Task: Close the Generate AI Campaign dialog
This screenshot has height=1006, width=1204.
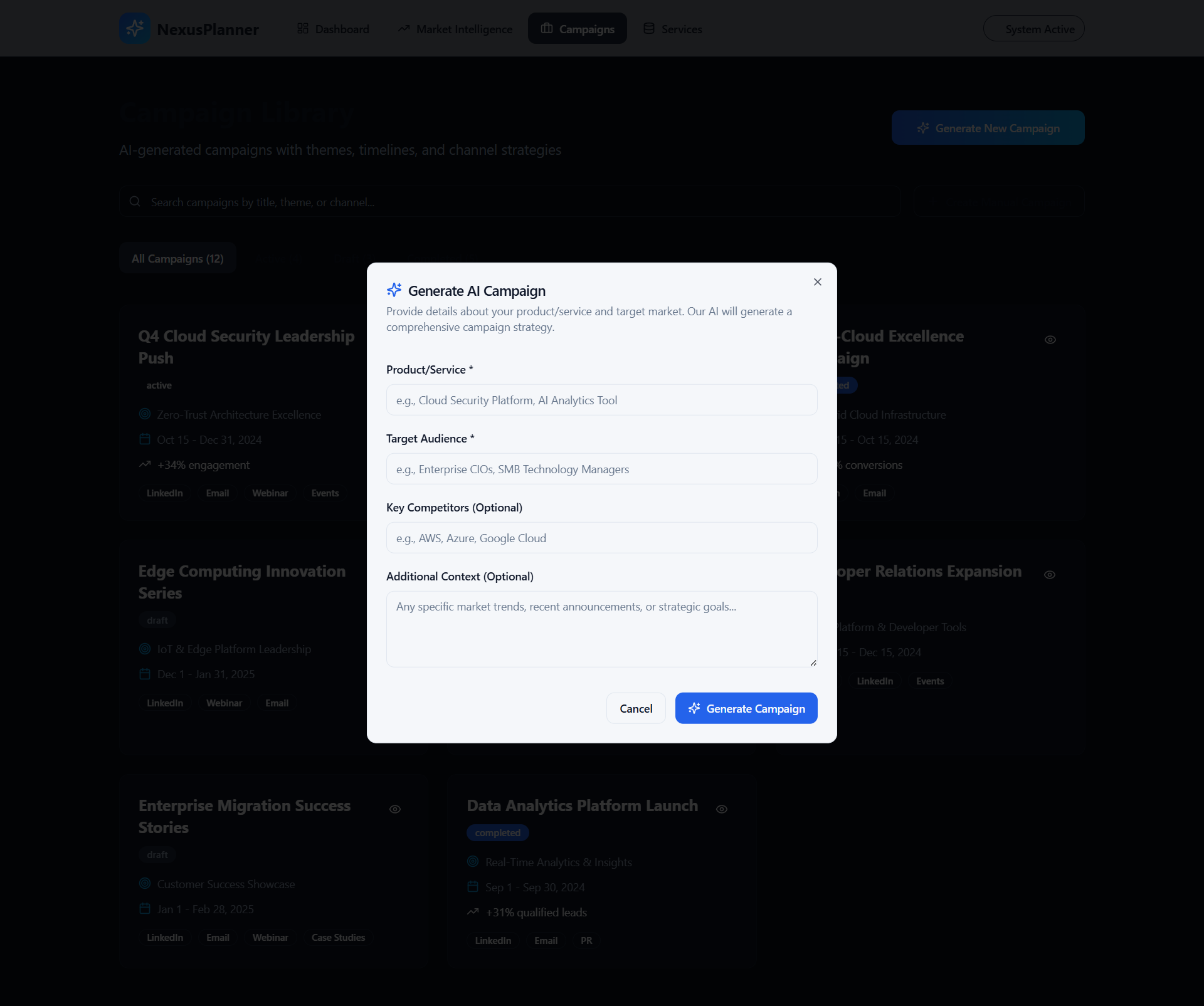Action: [817, 282]
